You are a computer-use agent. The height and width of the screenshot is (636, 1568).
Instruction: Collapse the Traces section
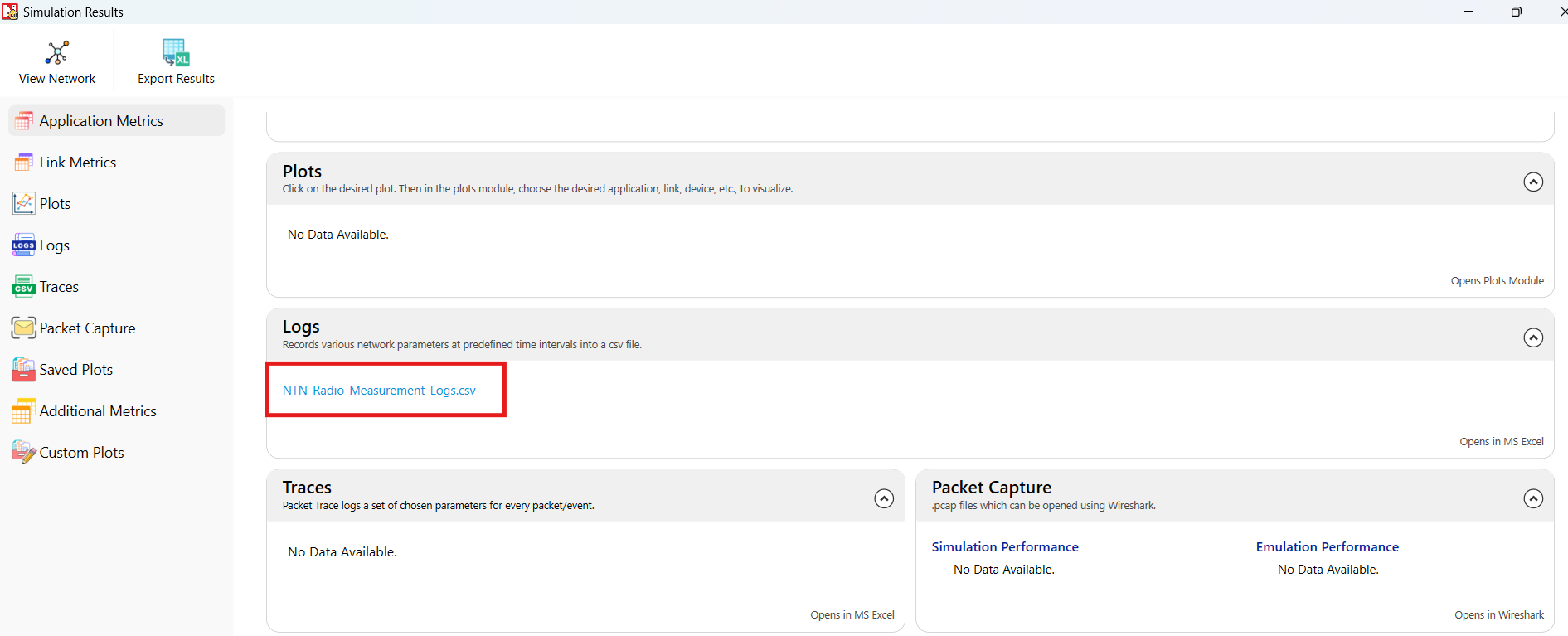884,498
